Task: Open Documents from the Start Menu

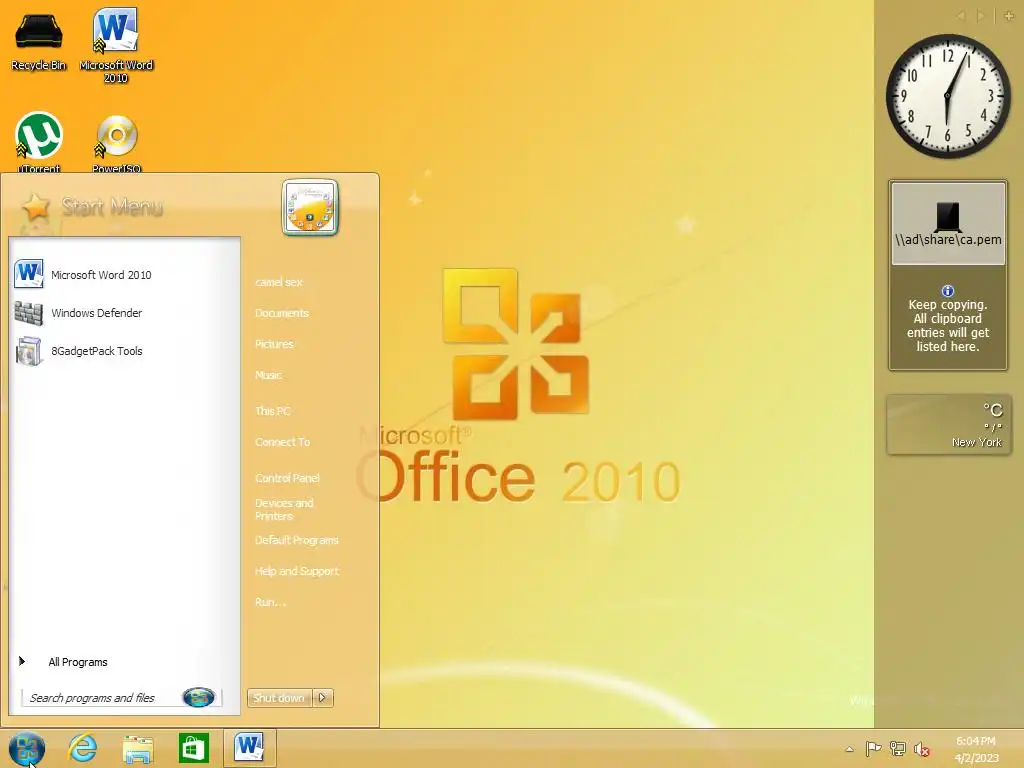Action: pos(281,313)
